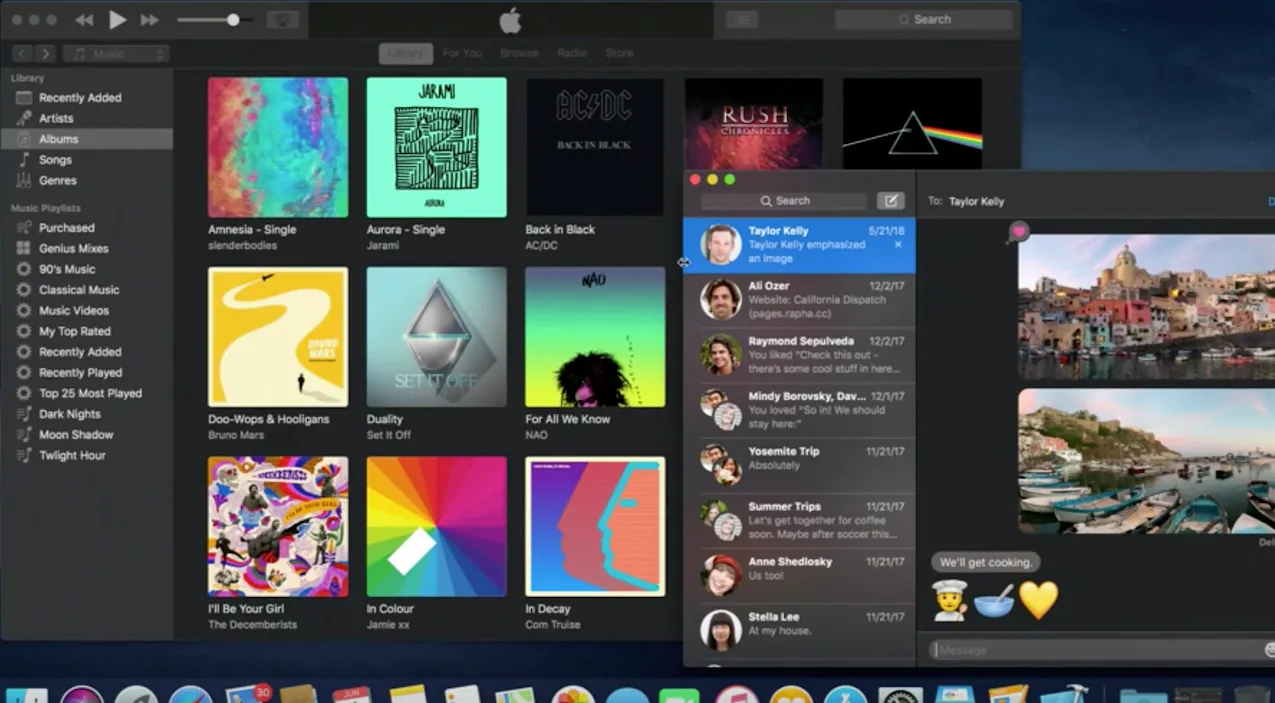Image resolution: width=1275 pixels, height=703 pixels.
Task: Switch to the Browse tab
Action: pos(519,53)
